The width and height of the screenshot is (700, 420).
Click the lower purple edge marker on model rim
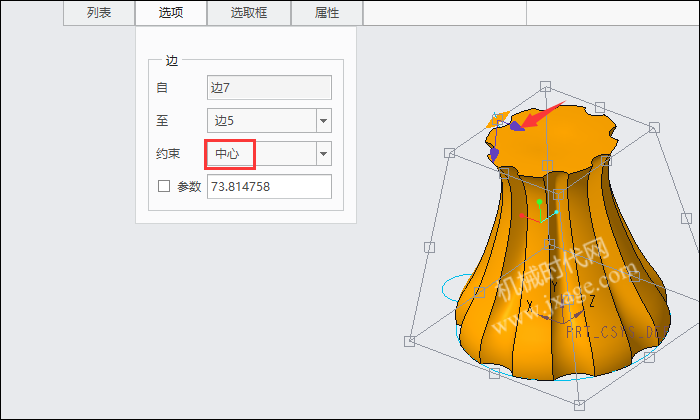point(494,154)
